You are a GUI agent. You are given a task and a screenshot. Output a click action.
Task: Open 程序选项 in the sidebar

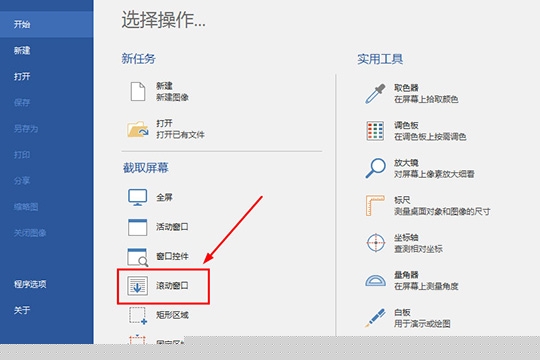point(30,284)
